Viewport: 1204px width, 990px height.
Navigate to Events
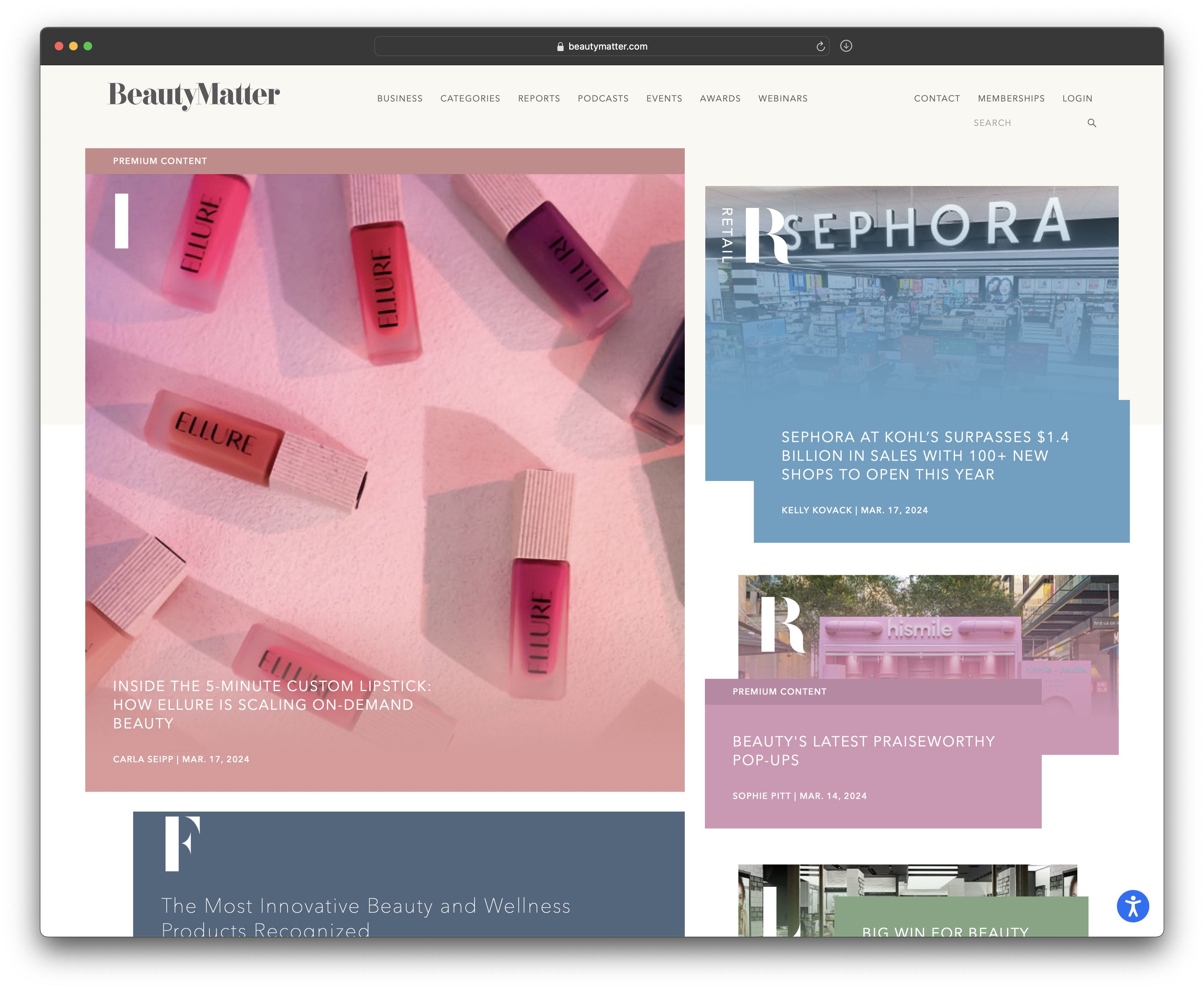point(664,99)
